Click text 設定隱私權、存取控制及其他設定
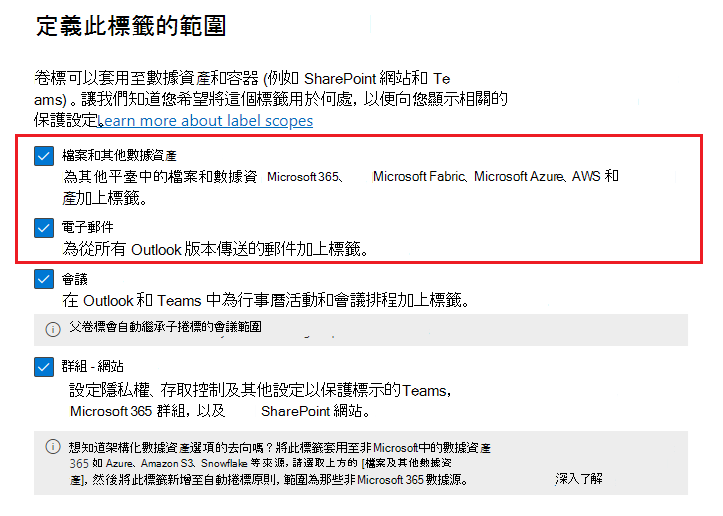Image resolution: width=723 pixels, height=516 pixels. 260,390
